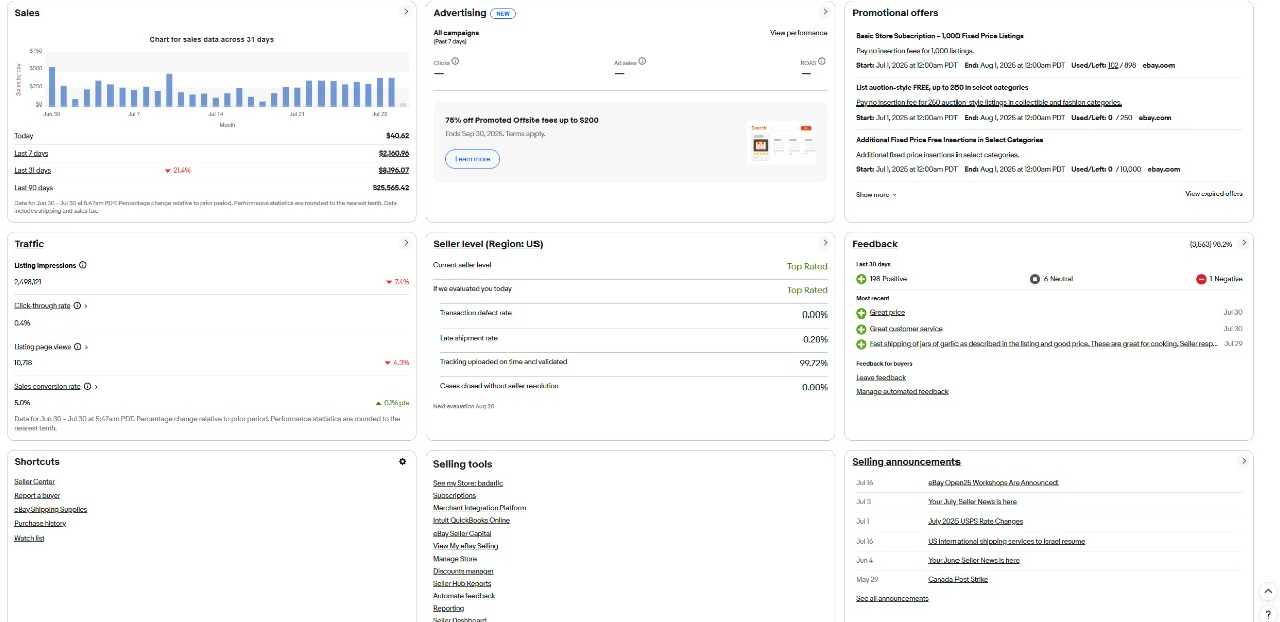Open the Seller Center shortcut
This screenshot has width=1280, height=622.
35,481
